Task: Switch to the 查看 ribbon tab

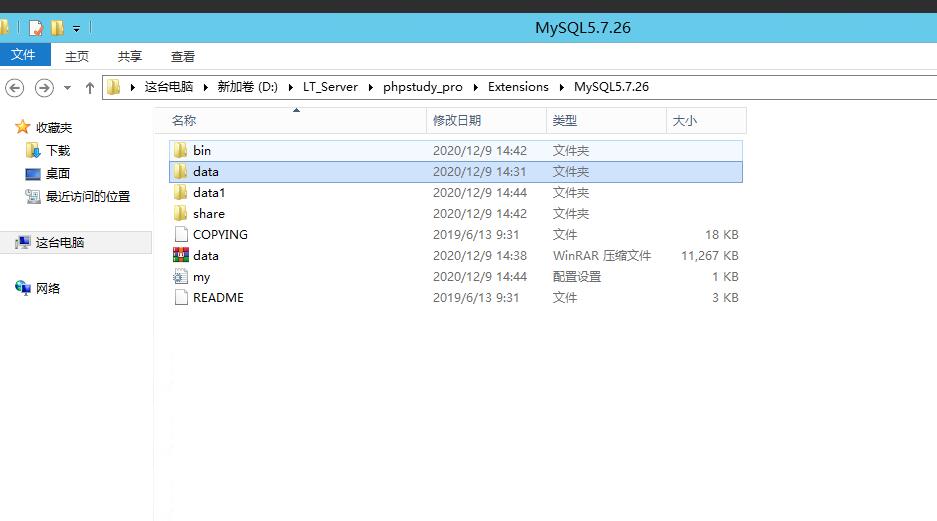Action: (183, 57)
